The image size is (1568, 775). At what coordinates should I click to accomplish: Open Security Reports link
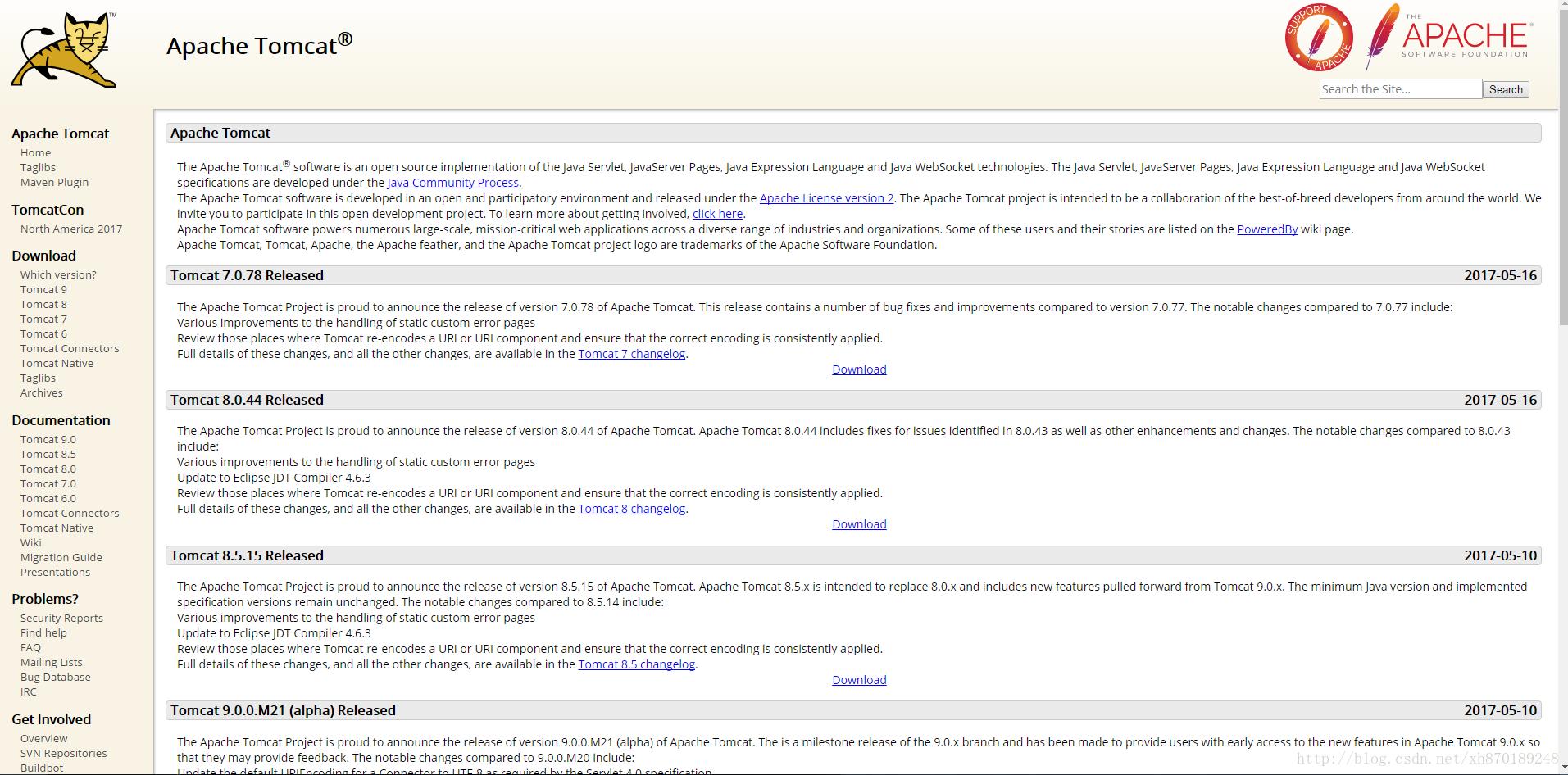(61, 618)
